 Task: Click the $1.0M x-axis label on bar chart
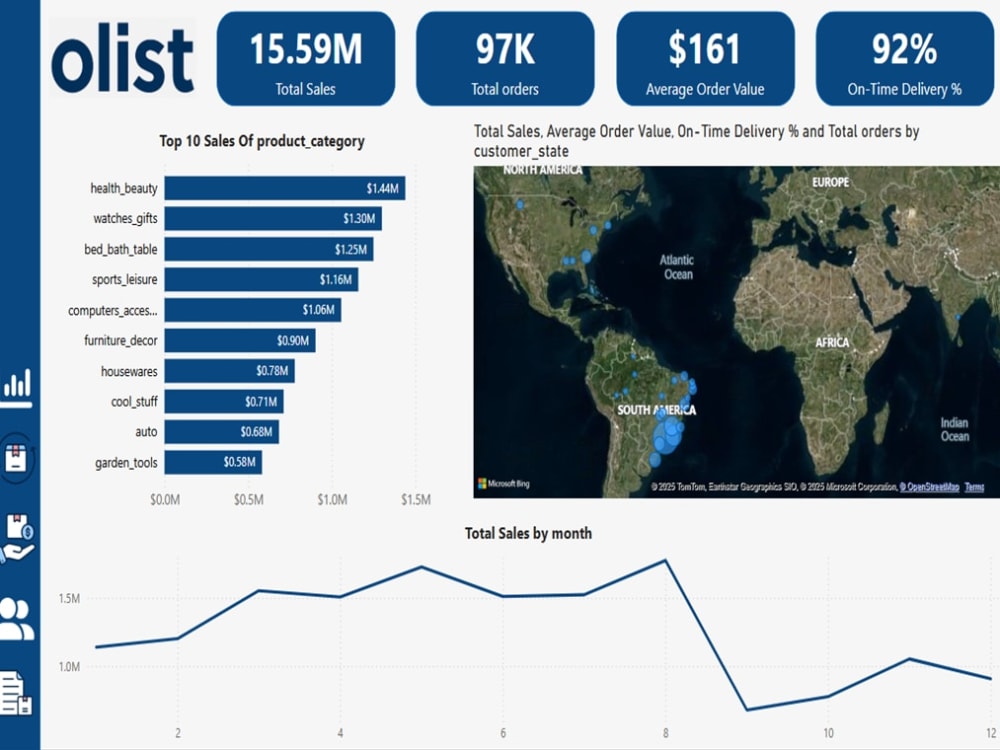pos(332,499)
